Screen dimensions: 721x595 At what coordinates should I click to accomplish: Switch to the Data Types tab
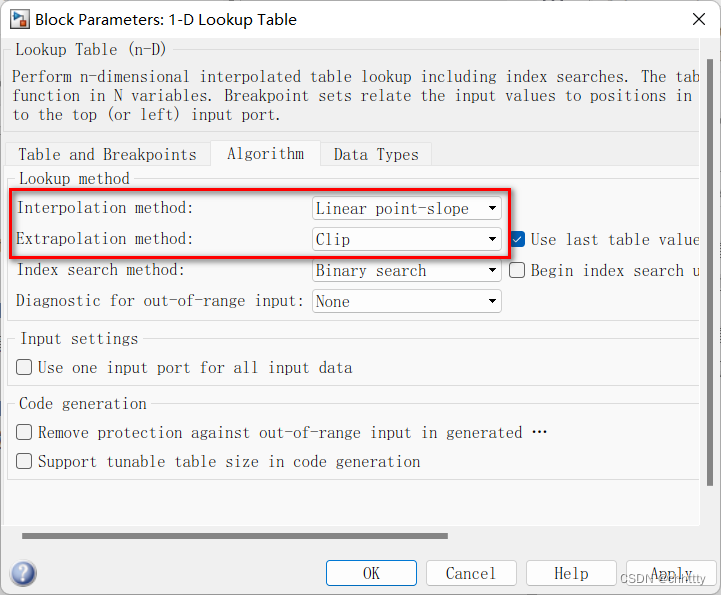tap(376, 154)
